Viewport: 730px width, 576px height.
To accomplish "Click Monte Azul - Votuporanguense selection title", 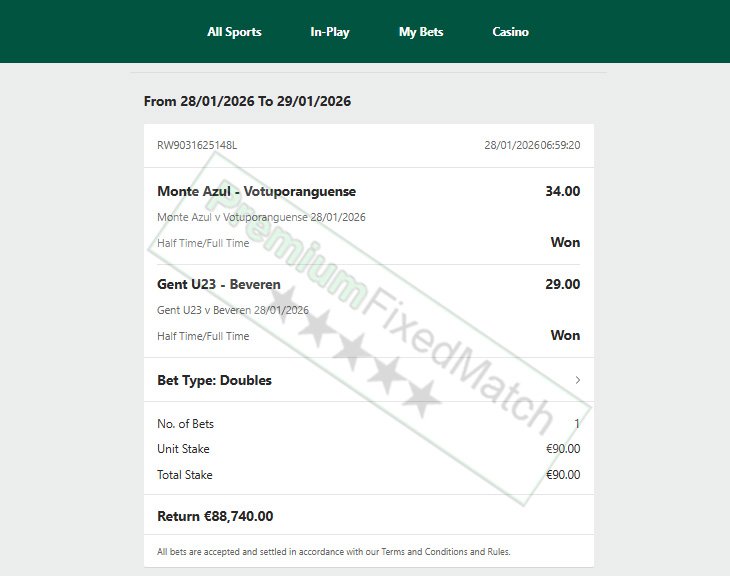I will tap(257, 191).
